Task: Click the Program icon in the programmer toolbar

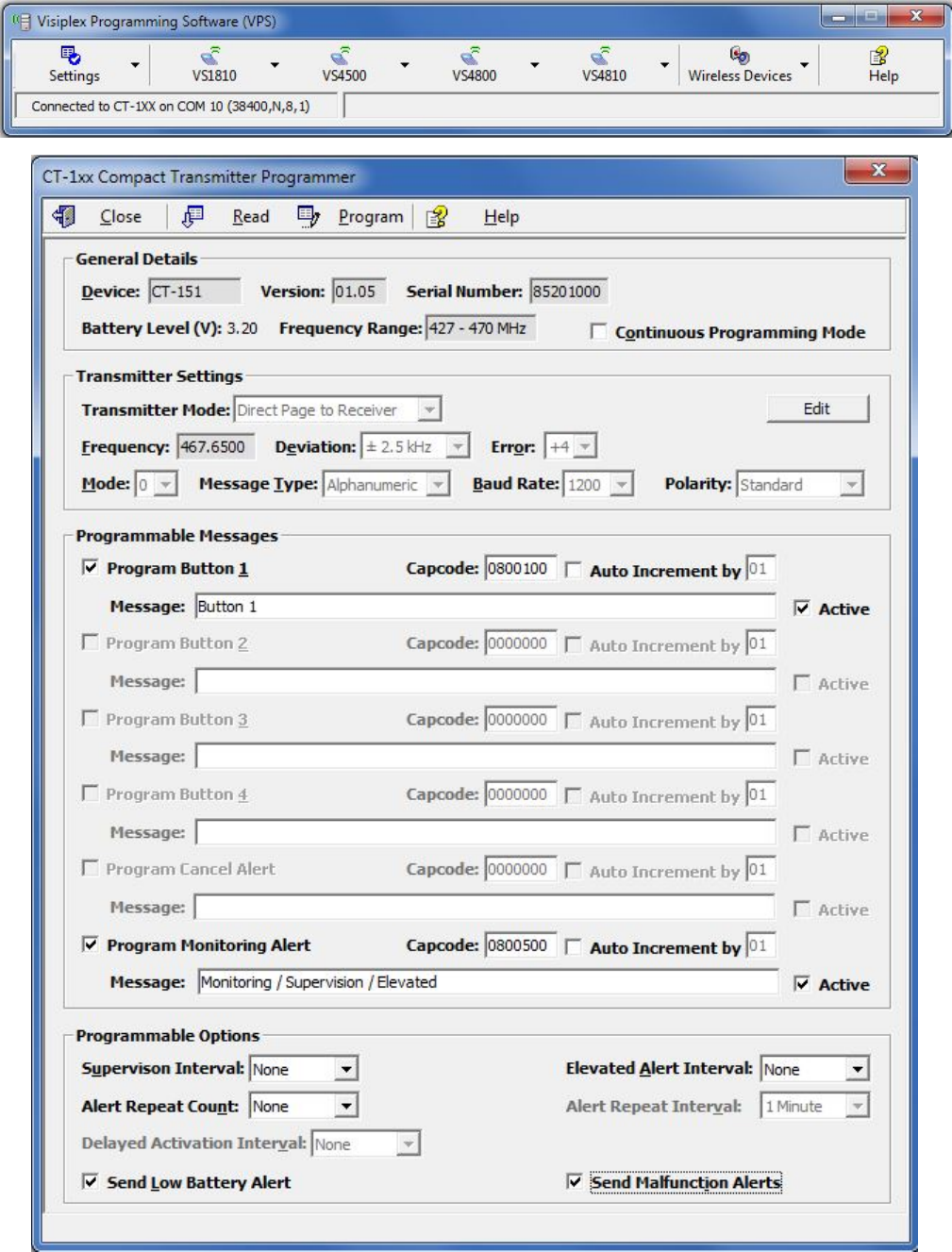Action: click(x=309, y=216)
